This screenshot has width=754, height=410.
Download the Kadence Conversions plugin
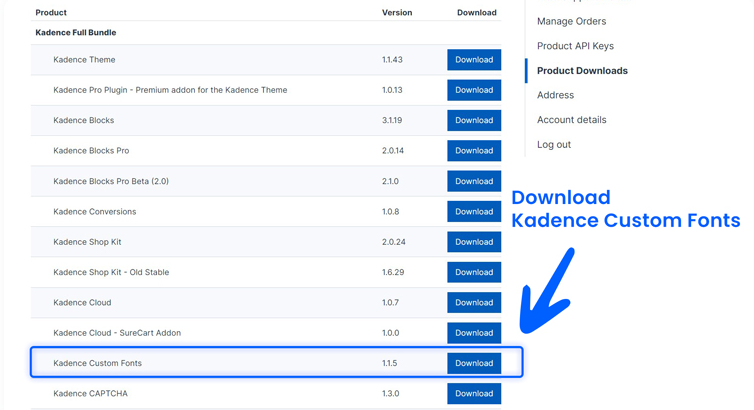473,211
